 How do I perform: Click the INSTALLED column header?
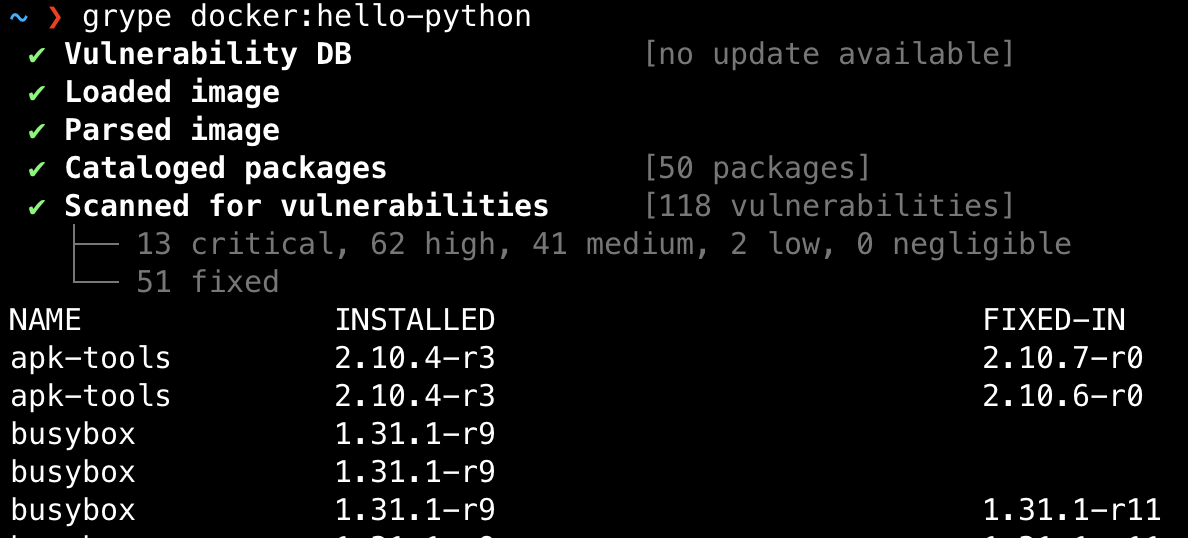point(414,320)
